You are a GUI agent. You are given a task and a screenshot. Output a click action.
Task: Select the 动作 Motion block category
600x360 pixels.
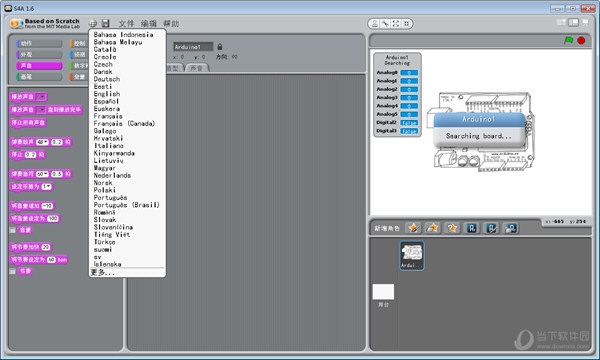pyautogui.click(x=39, y=44)
